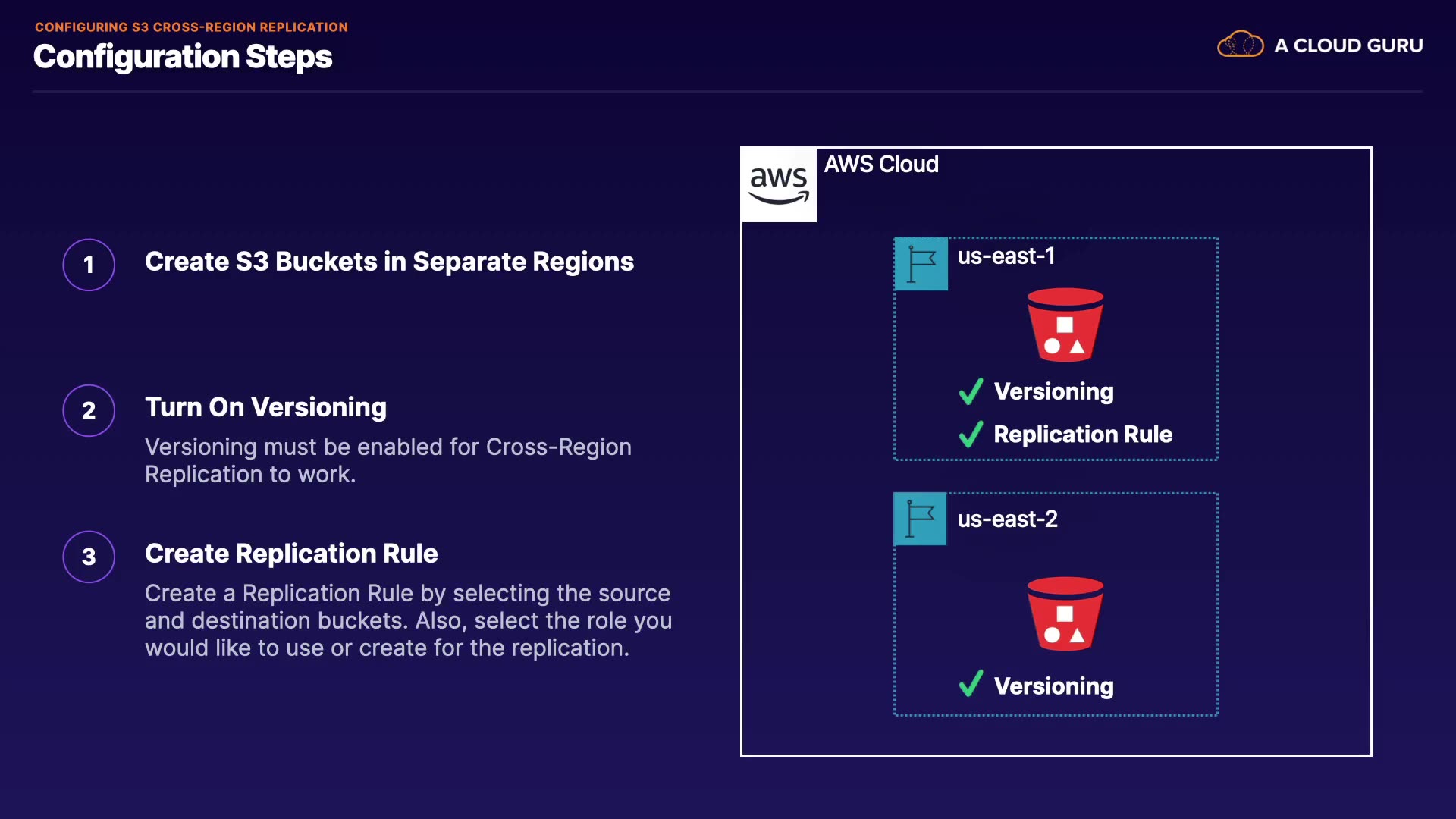1456x819 pixels.
Task: Click the step 3 number circle
Action: click(x=89, y=557)
